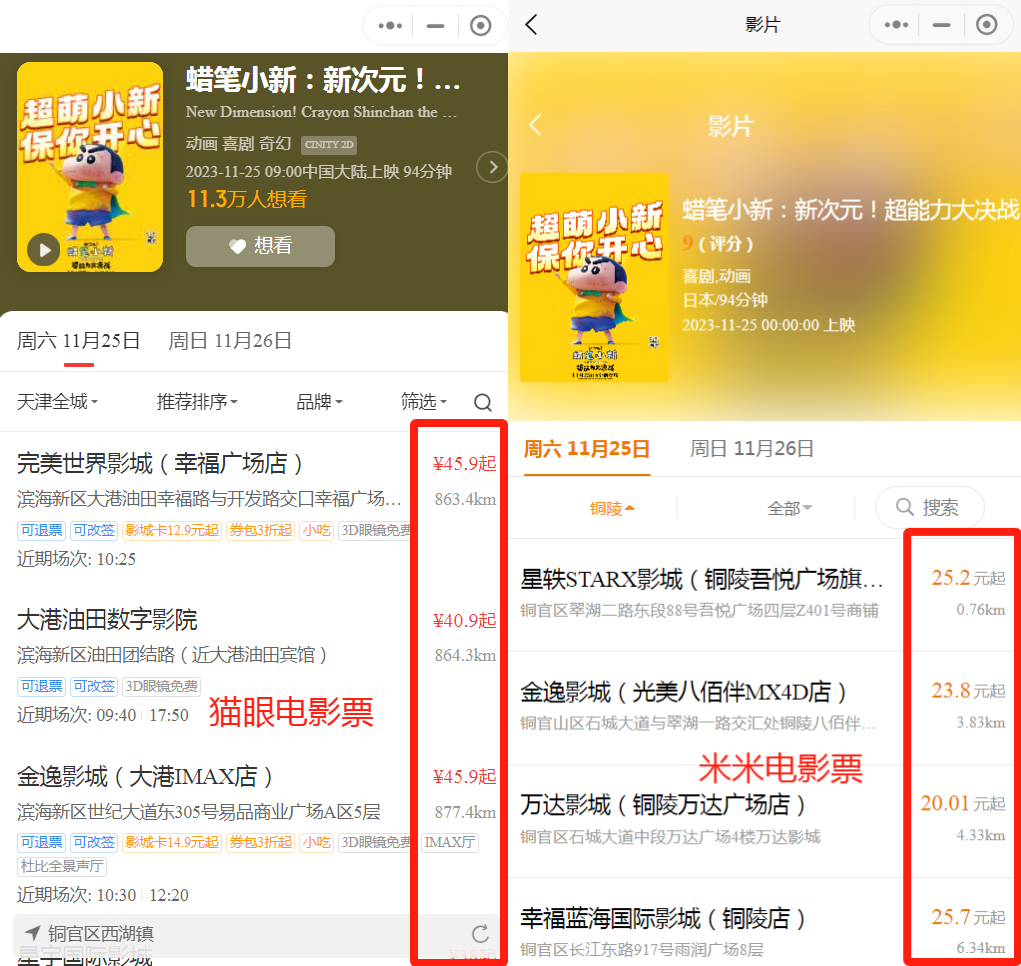Viewport: 1021px width, 966px height.
Task: Select 周六 11月25日 tab in Maoyan
Action: click(x=78, y=340)
